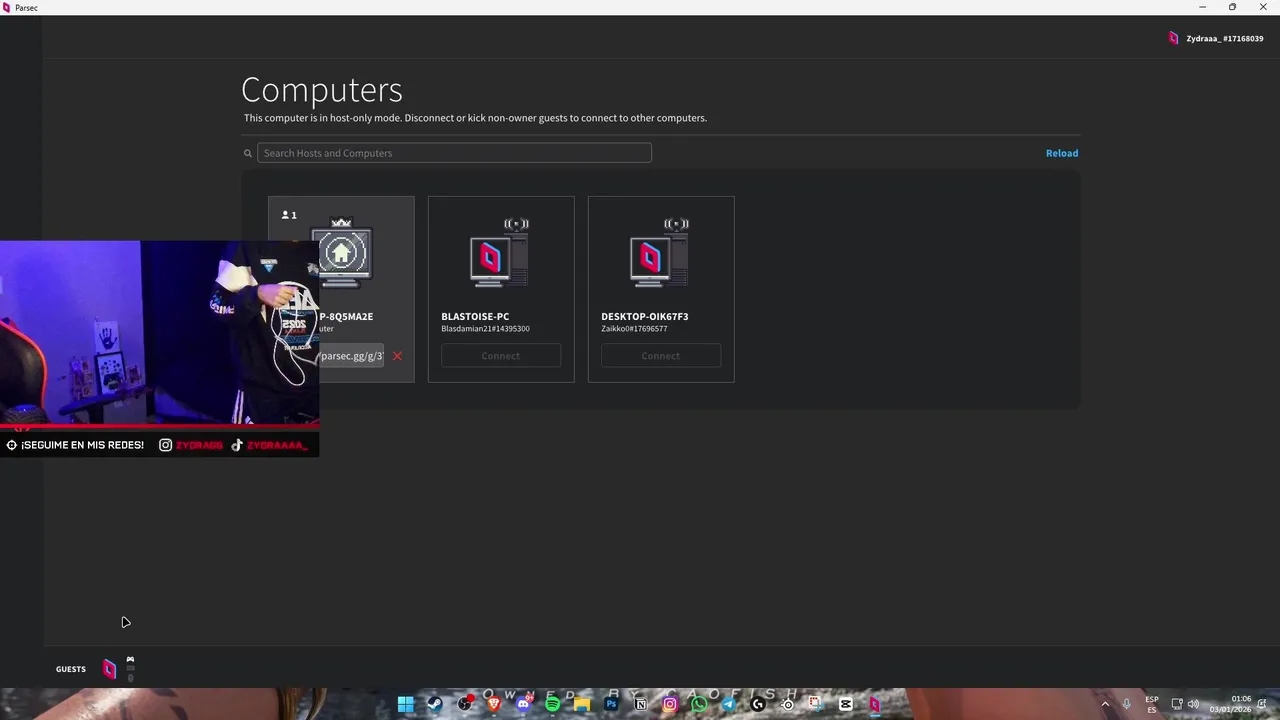
Task: Open the Windows Start menu
Action: point(406,704)
